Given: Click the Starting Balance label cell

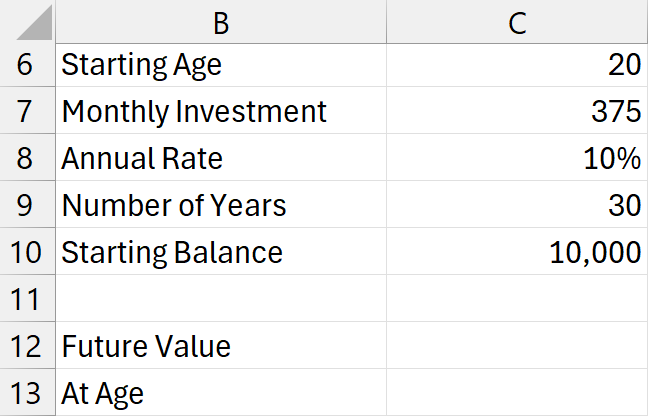Looking at the screenshot, I should [221, 252].
